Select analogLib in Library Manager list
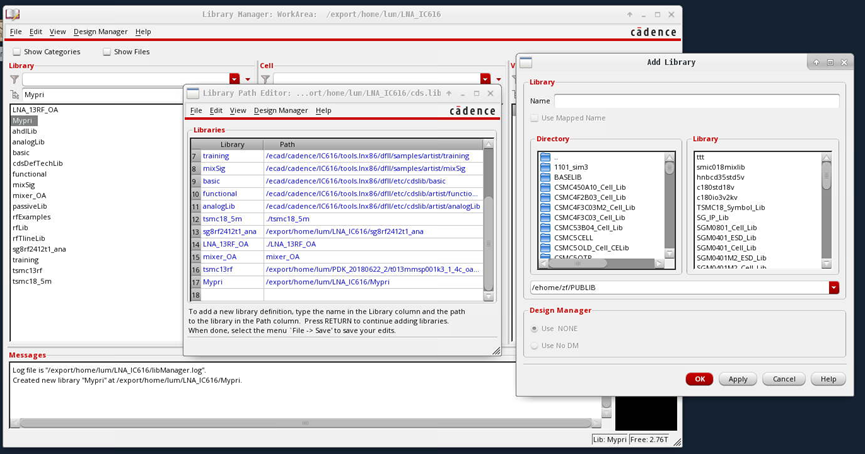865x454 pixels. click(29, 142)
